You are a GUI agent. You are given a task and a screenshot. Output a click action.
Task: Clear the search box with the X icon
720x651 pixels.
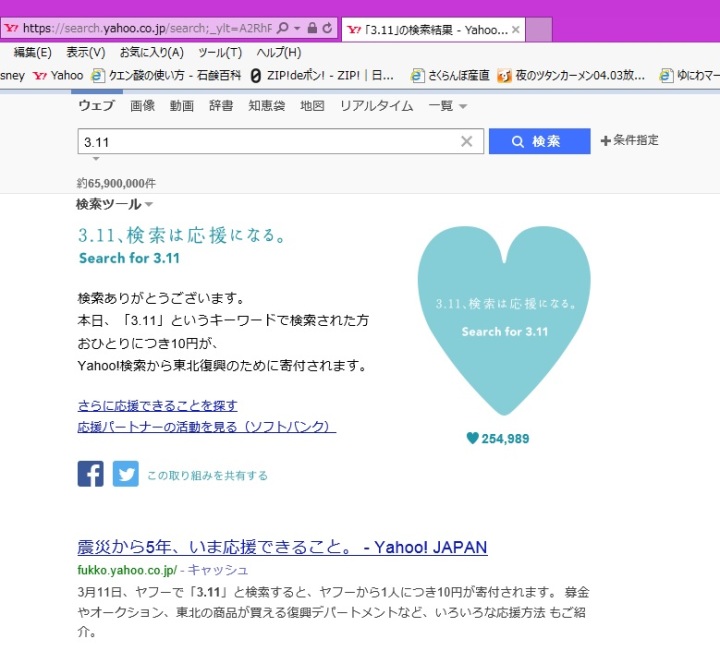coord(466,142)
